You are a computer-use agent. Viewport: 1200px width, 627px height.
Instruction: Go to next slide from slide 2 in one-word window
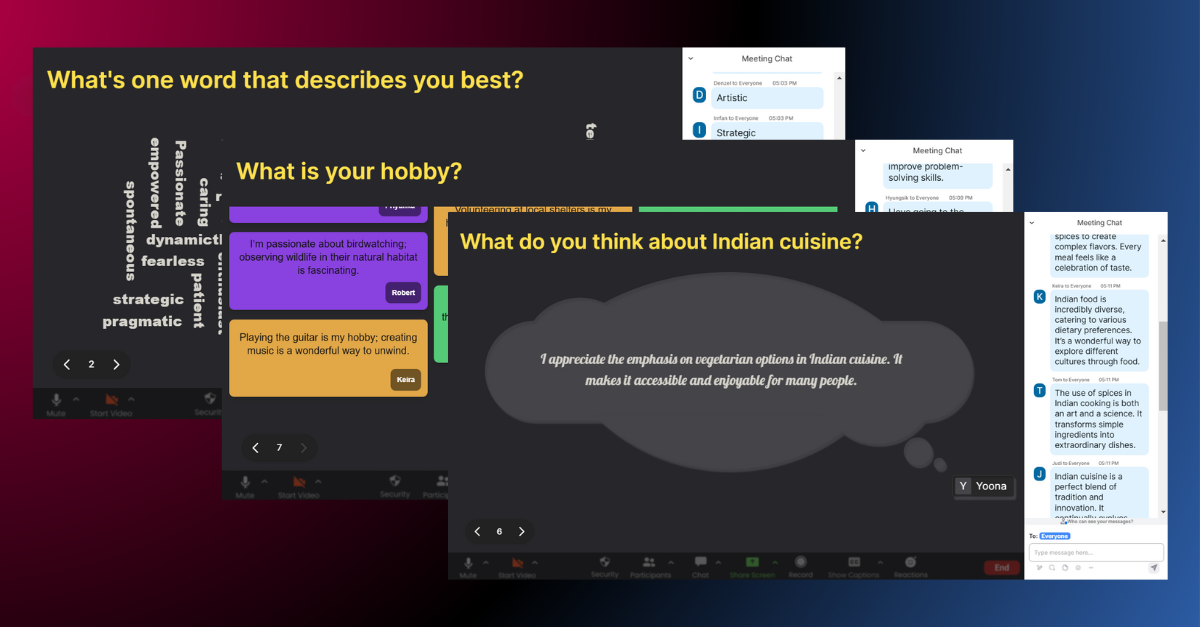(116, 365)
